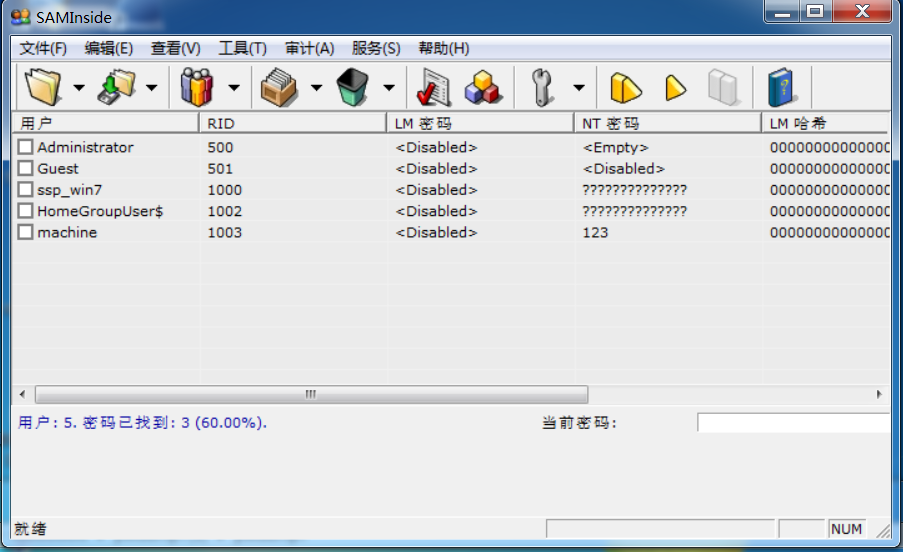The image size is (903, 552).
Task: Click RID value 1000
Action: tap(225, 190)
